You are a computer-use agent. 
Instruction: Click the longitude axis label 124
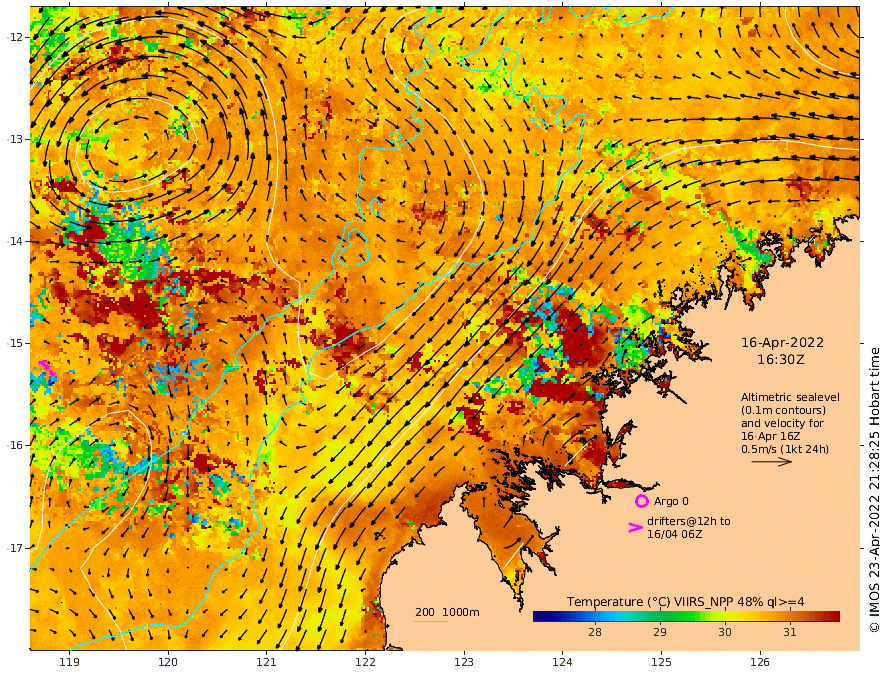click(562, 663)
